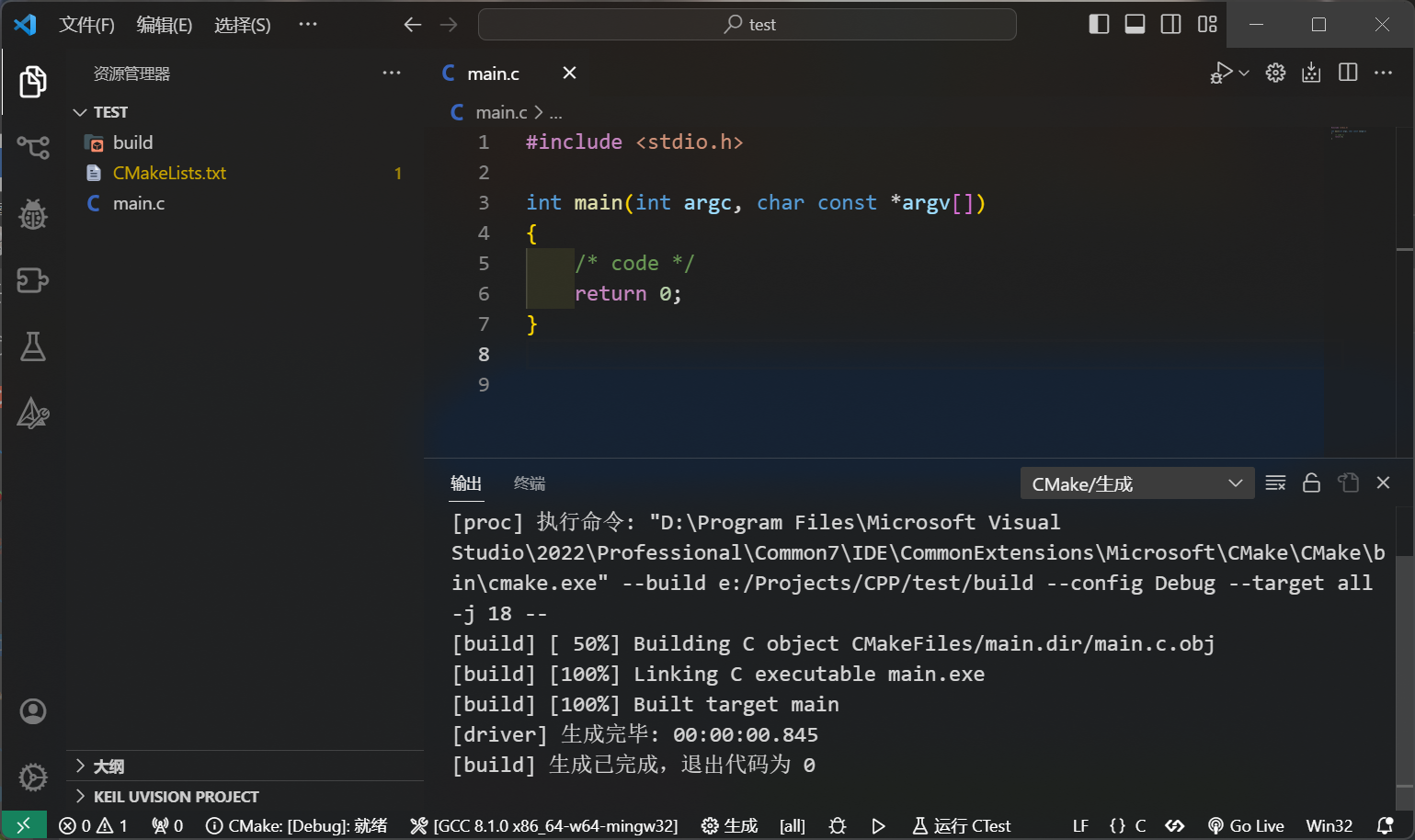Click the status bar debug bug icon
Screen dimensions: 1415x840
[837, 825]
